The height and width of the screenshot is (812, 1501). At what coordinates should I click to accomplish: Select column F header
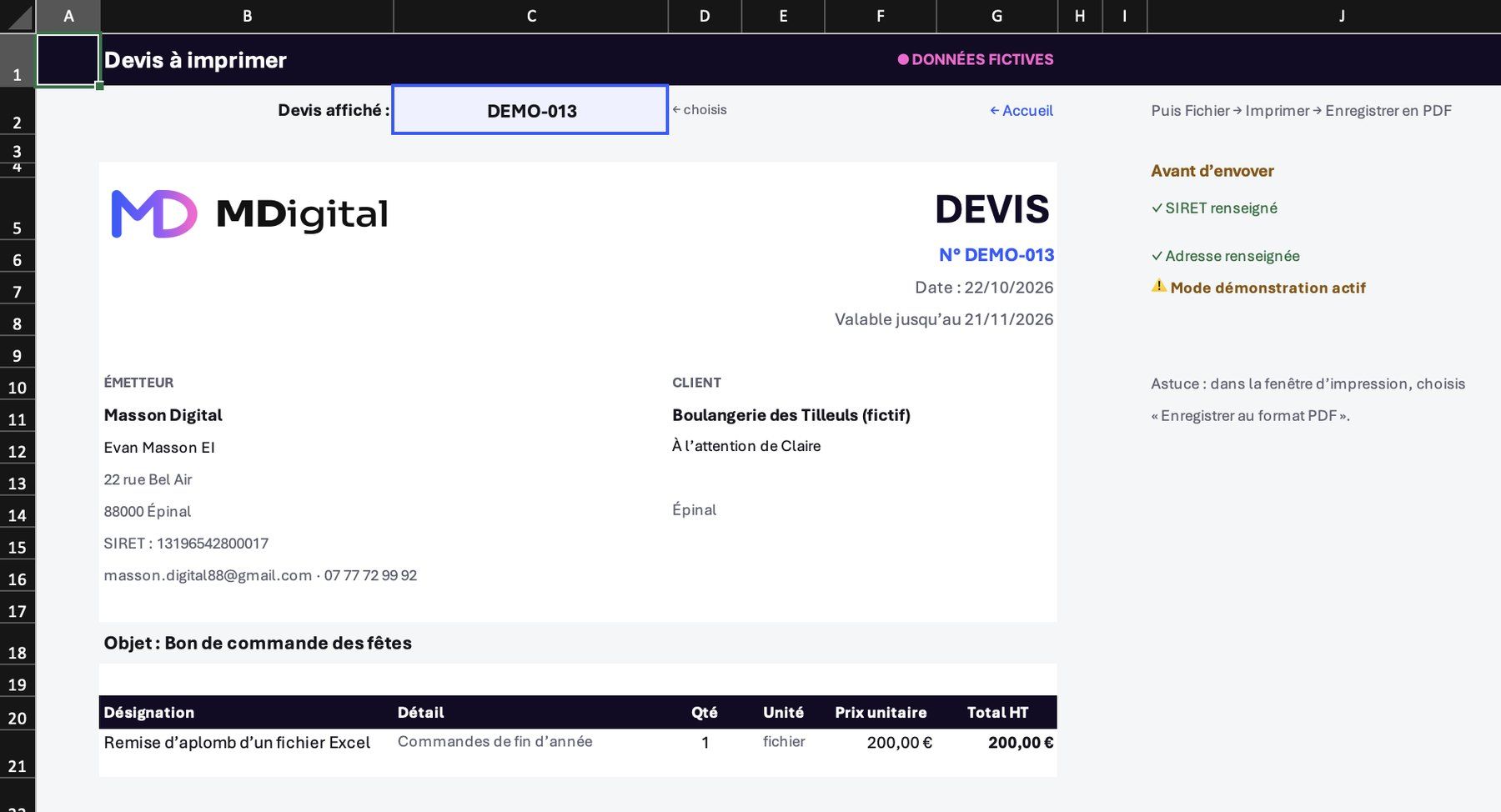pyautogui.click(x=881, y=17)
